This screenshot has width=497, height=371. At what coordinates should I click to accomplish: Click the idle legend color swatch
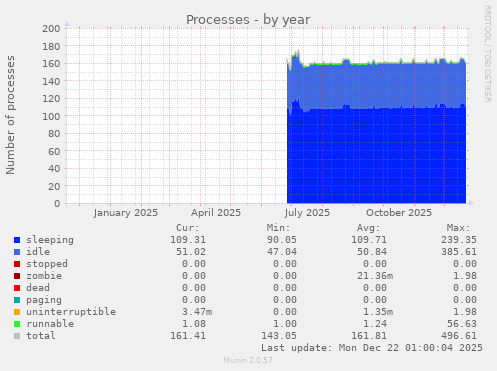point(17,252)
